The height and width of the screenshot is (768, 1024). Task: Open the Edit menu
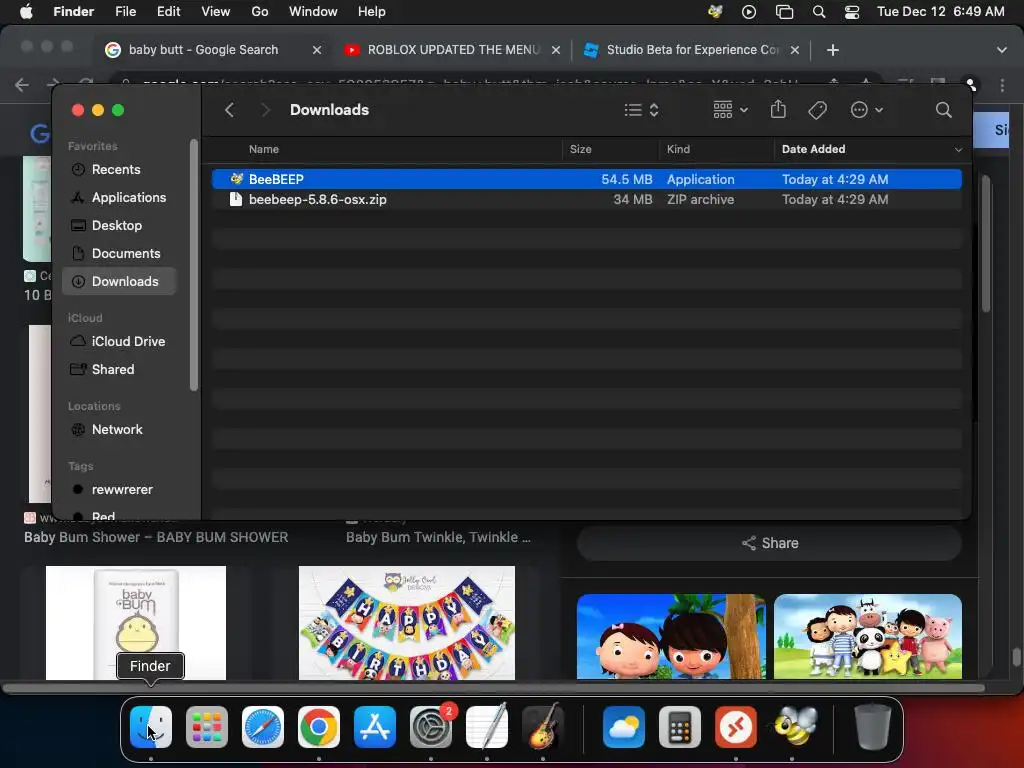coord(168,12)
